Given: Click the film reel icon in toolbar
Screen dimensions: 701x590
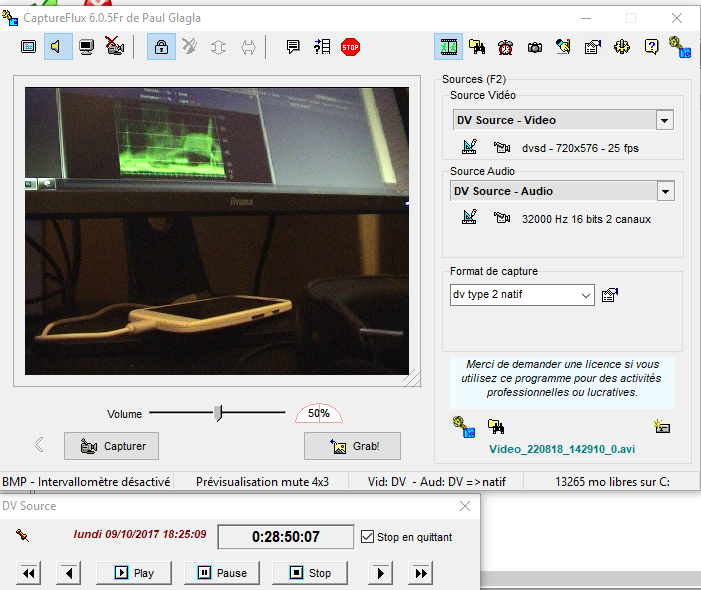Looking at the screenshot, I should pos(680,46).
